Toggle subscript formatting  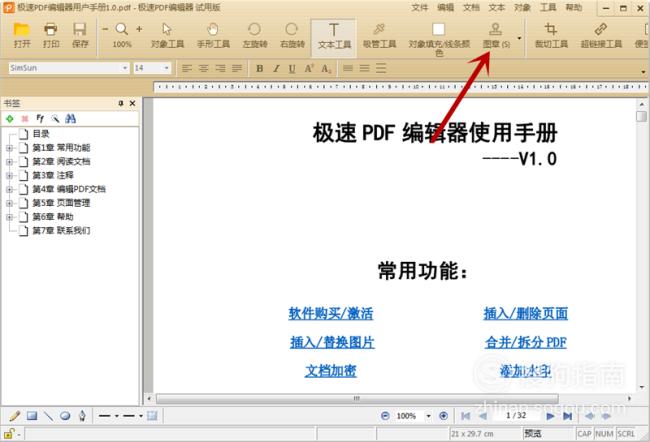[326, 68]
